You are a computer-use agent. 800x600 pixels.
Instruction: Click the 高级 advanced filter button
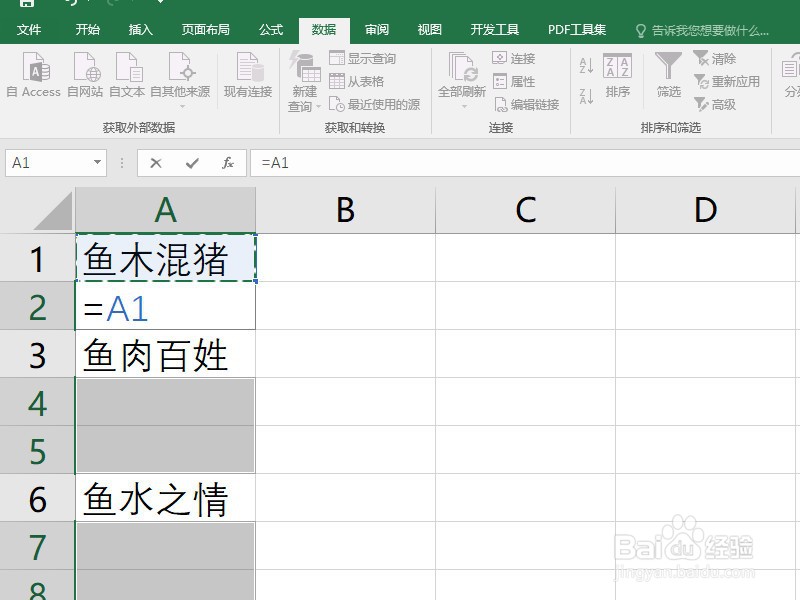[x=715, y=105]
